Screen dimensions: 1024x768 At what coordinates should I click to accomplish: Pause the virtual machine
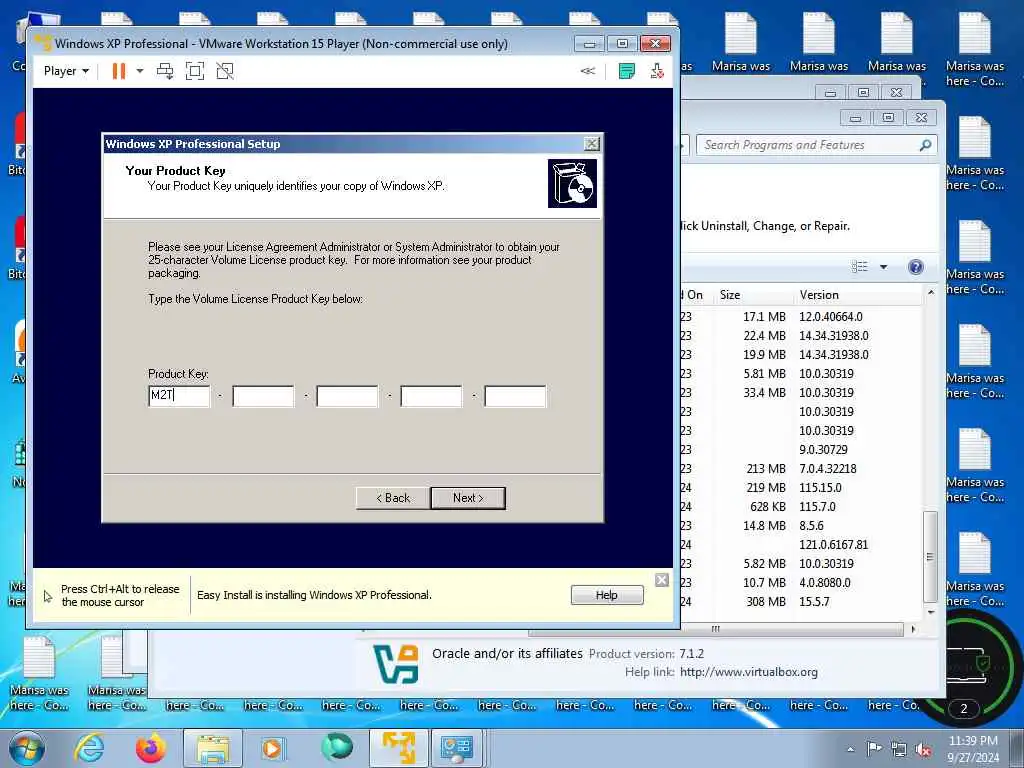click(118, 71)
